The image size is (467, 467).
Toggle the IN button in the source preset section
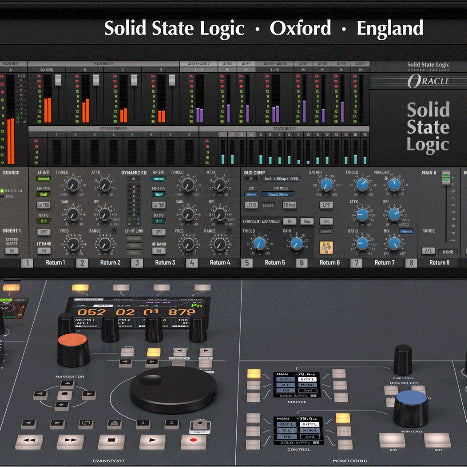coord(12,251)
